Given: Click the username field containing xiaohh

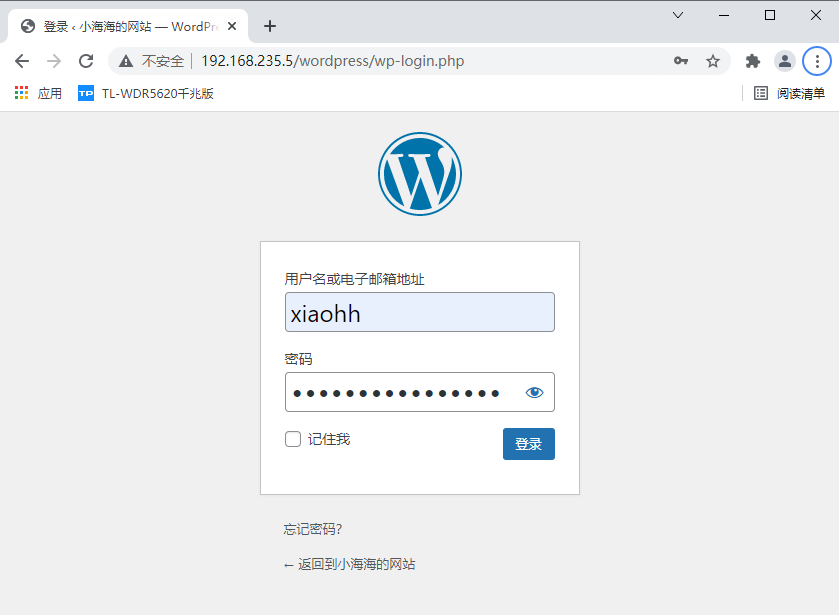Looking at the screenshot, I should point(420,312).
